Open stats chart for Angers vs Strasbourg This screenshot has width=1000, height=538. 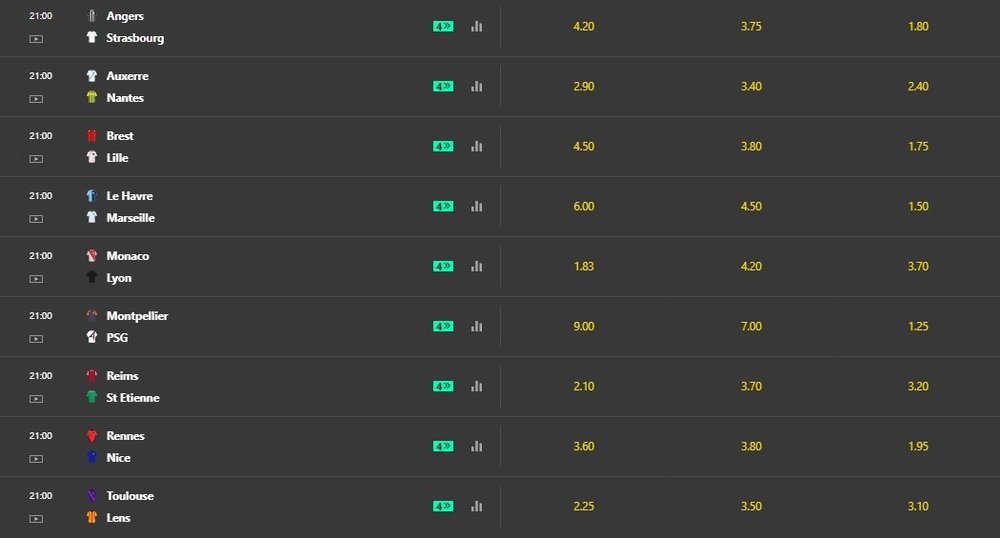coord(477,26)
